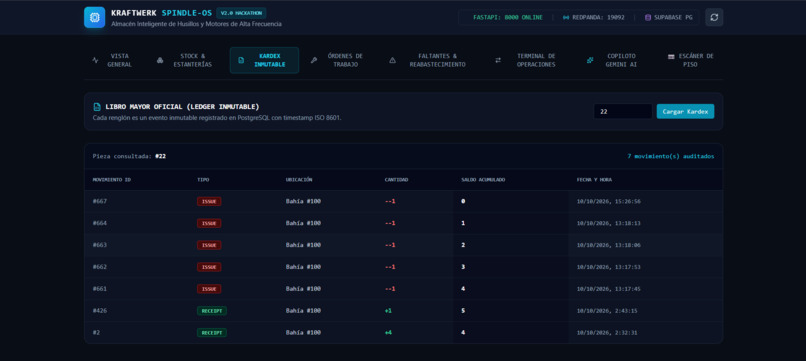Click the RECEIPT badge in row #2
The height and width of the screenshot is (361, 806).
pos(212,333)
